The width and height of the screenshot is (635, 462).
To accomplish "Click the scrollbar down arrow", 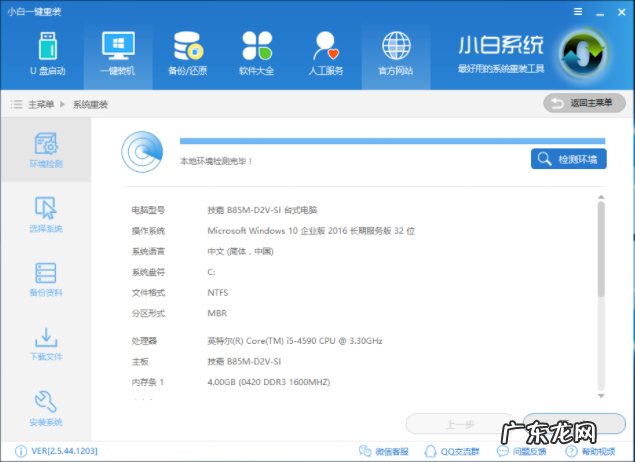I will [x=601, y=396].
